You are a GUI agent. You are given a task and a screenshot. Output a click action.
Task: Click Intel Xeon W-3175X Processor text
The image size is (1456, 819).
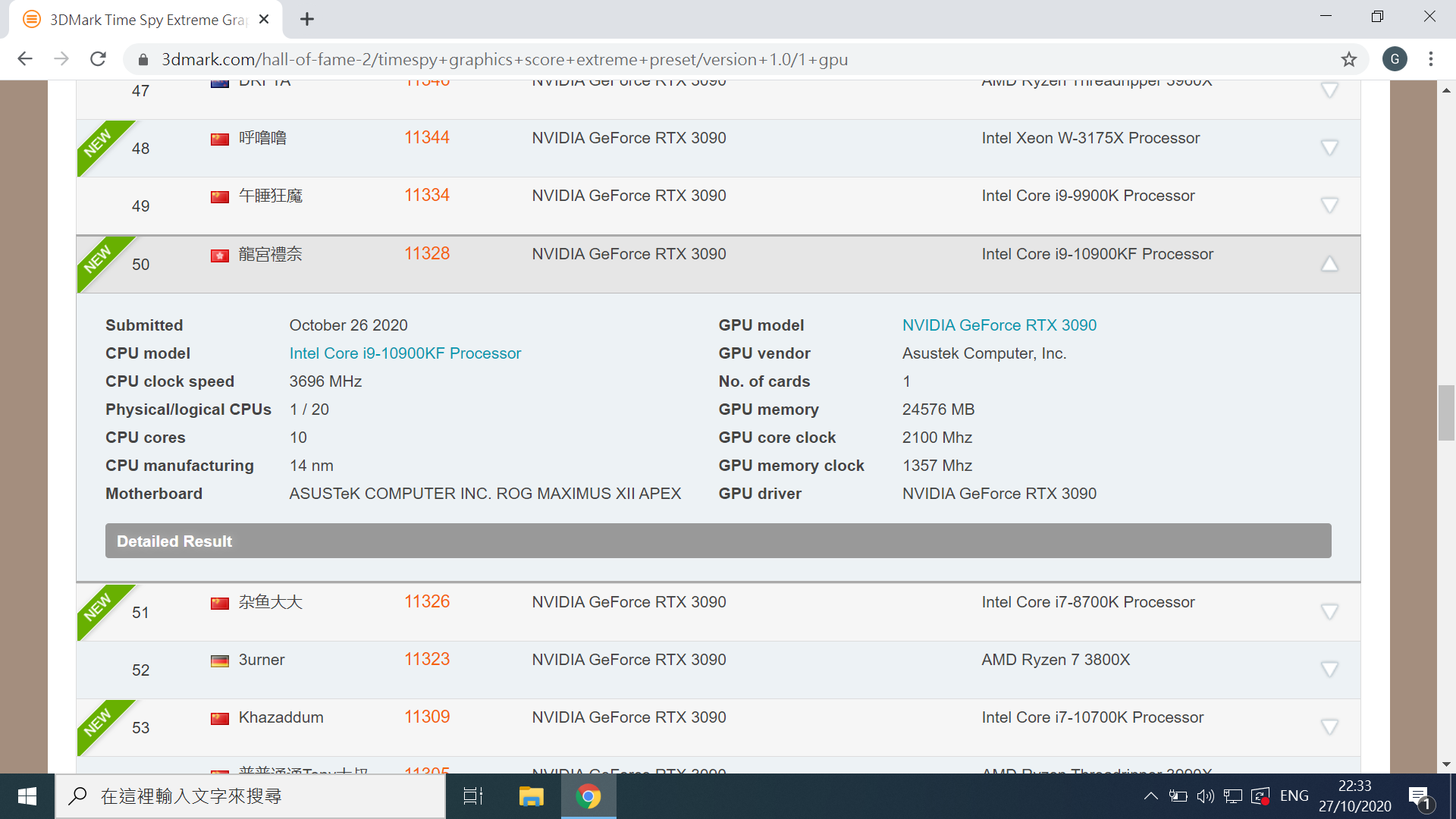pos(1090,138)
